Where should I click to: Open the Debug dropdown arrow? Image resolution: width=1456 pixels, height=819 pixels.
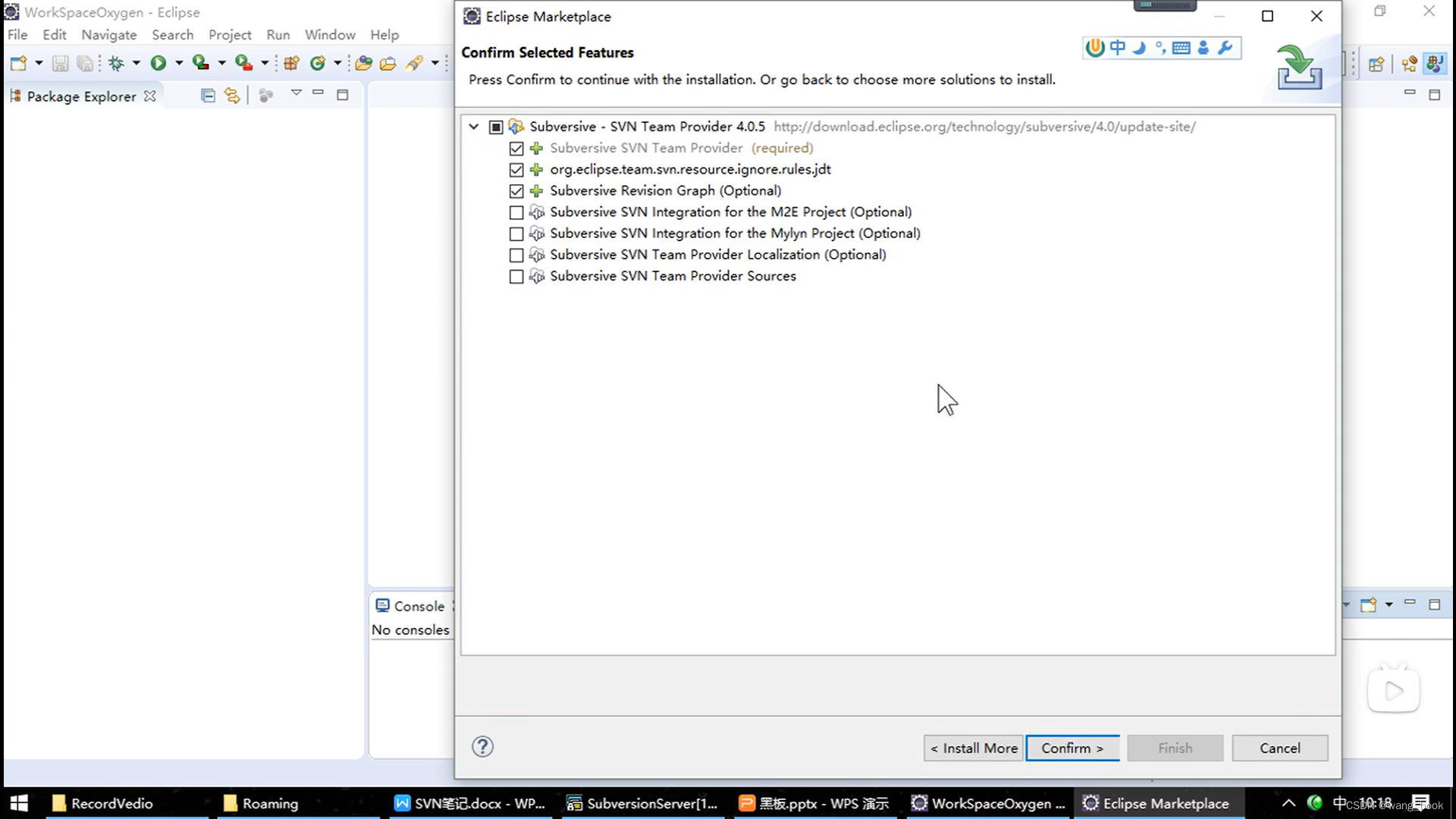point(136,64)
